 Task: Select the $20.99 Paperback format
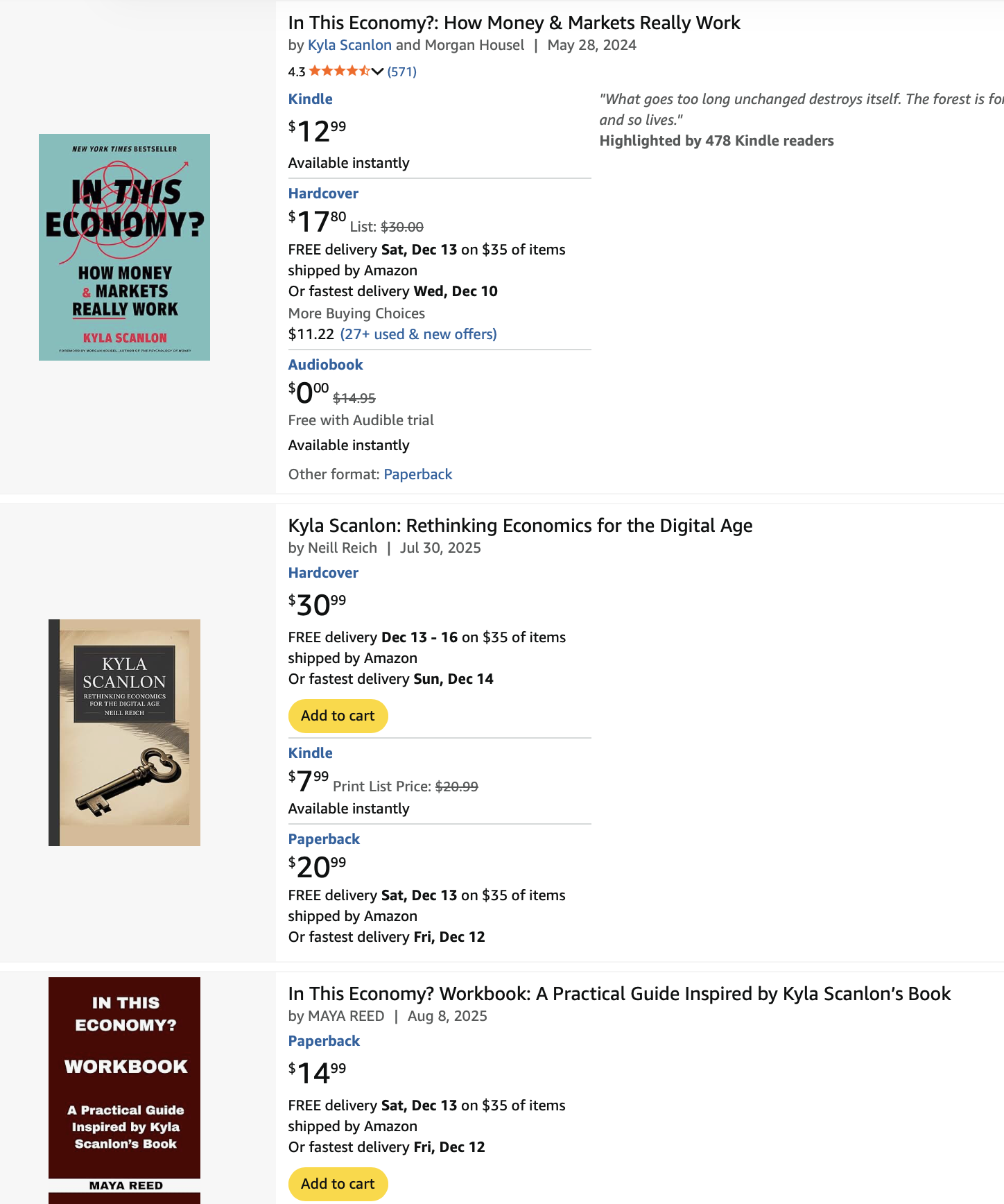point(324,839)
